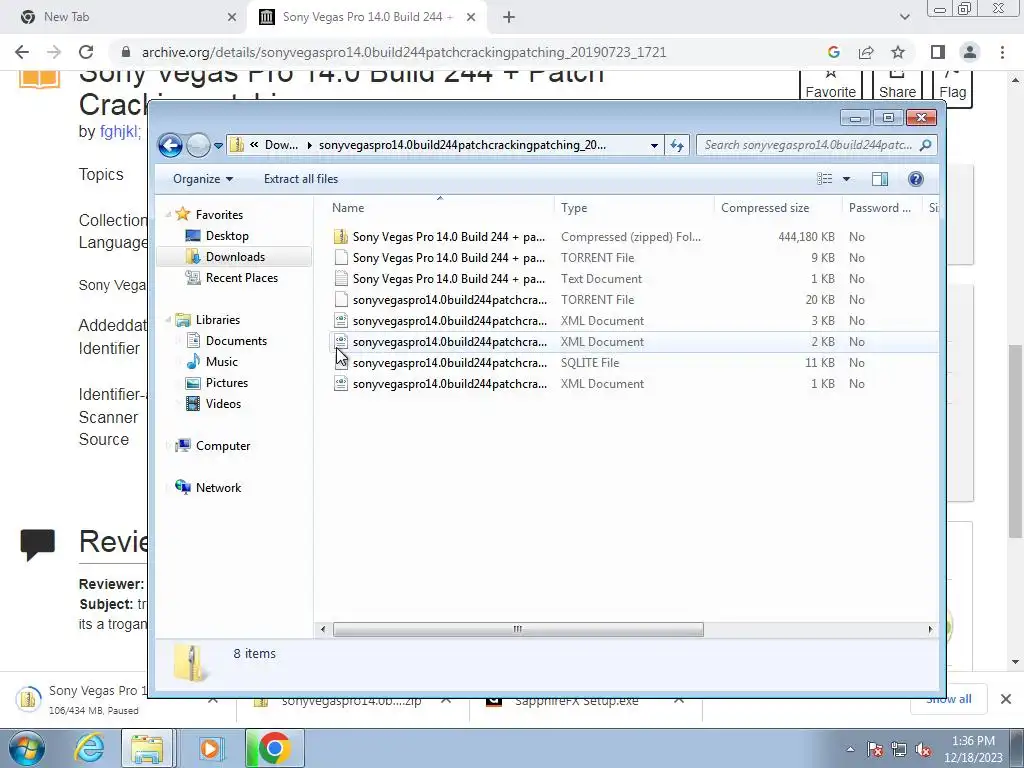Open Music library
Image resolution: width=1024 pixels, height=768 pixels.
click(221, 362)
